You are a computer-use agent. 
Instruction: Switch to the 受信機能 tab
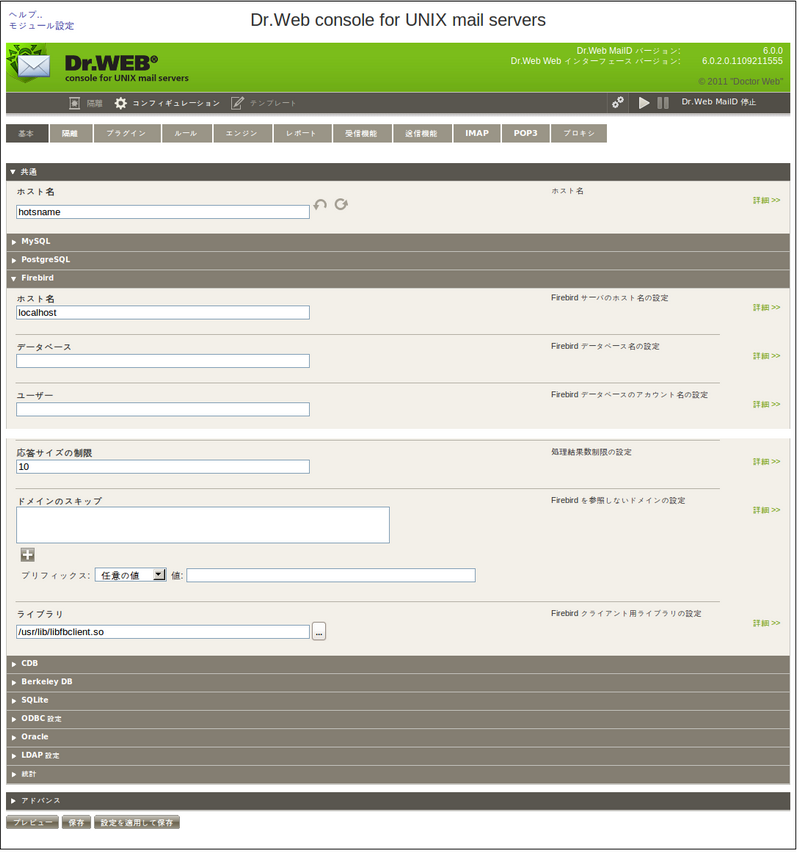(x=363, y=134)
